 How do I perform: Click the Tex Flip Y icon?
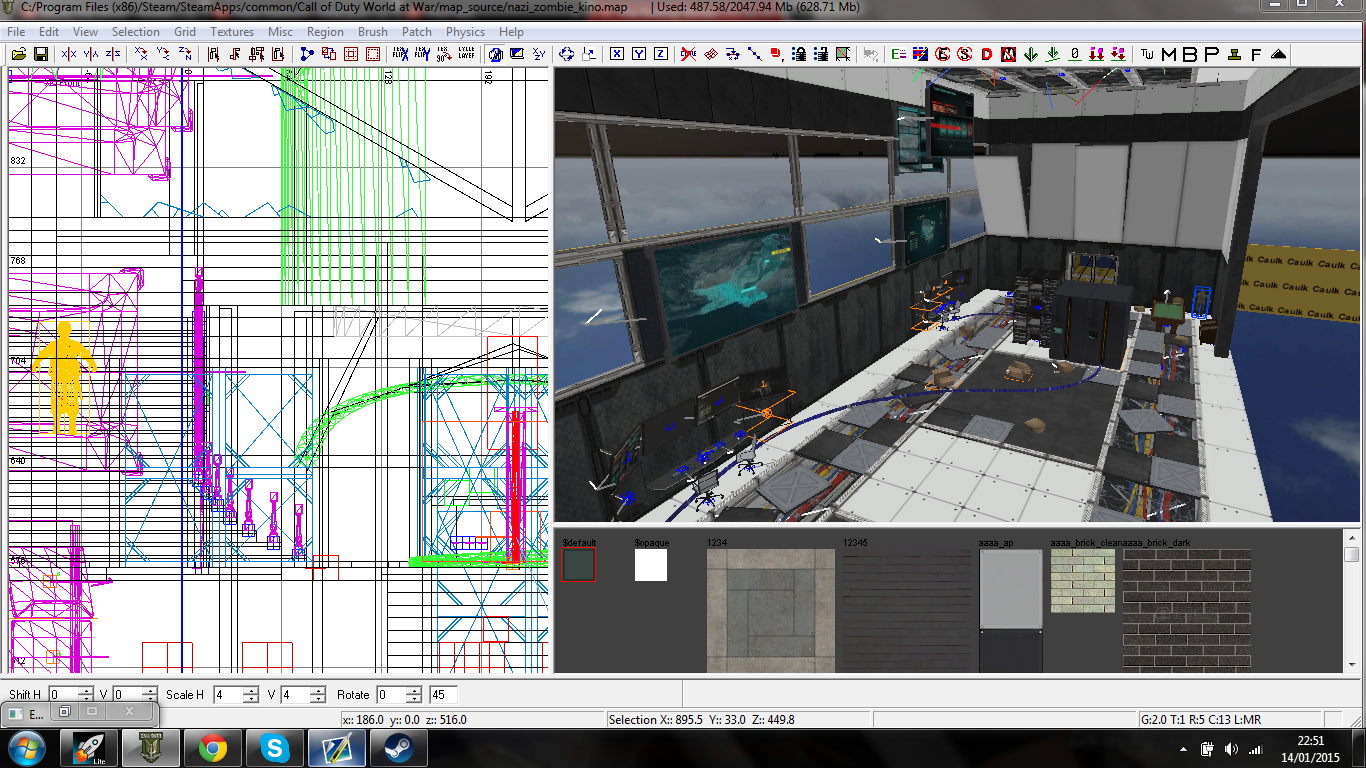click(422, 54)
